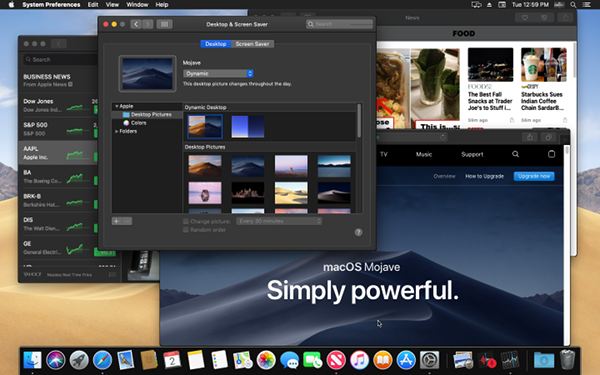
Task: Click Apple site search magnifier icon
Action: [515, 154]
